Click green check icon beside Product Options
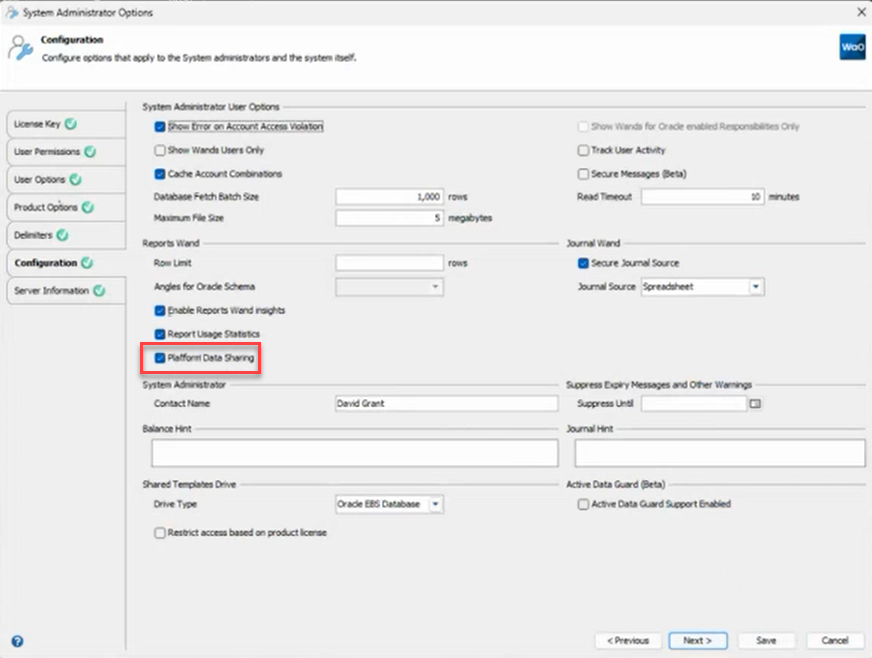 click(x=88, y=207)
